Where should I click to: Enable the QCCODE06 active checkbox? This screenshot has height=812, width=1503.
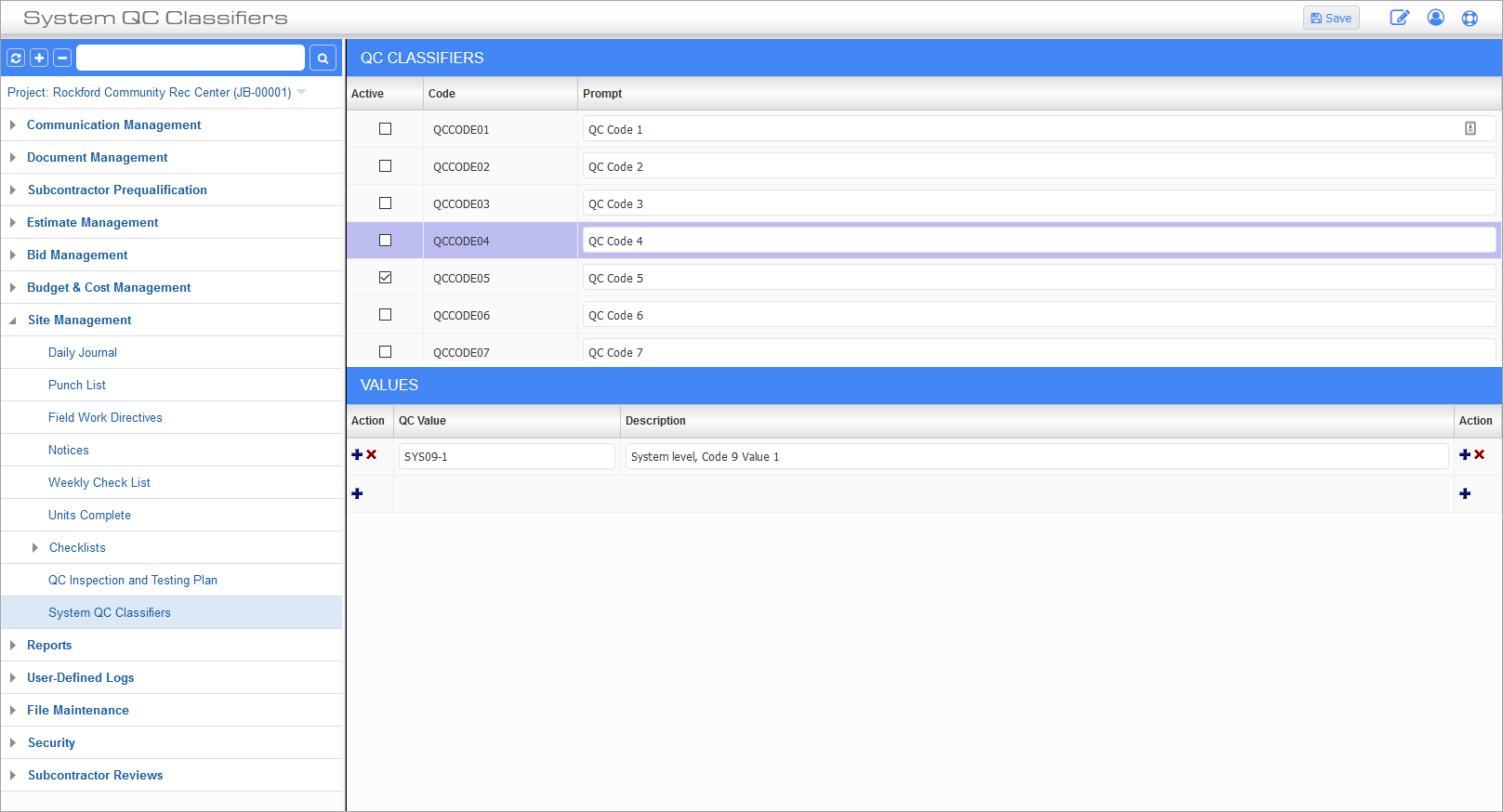tap(385, 315)
